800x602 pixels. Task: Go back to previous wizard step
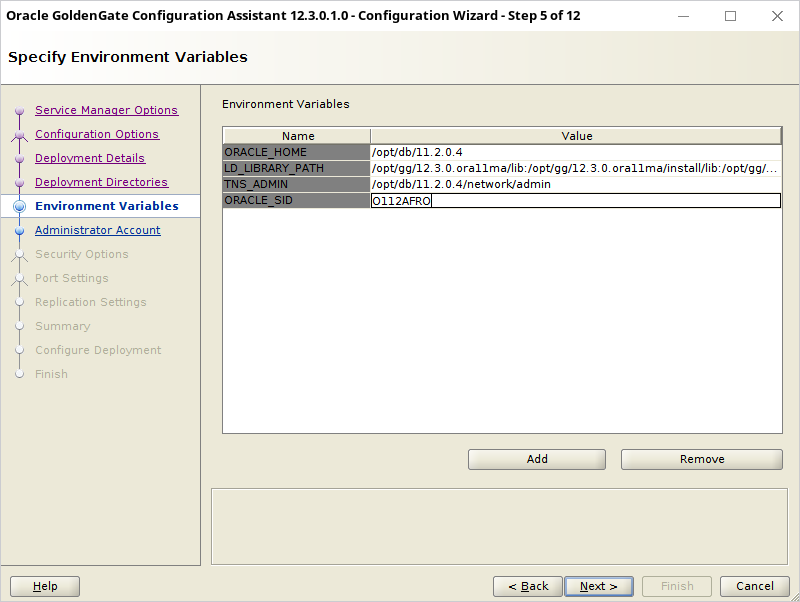[x=528, y=586]
